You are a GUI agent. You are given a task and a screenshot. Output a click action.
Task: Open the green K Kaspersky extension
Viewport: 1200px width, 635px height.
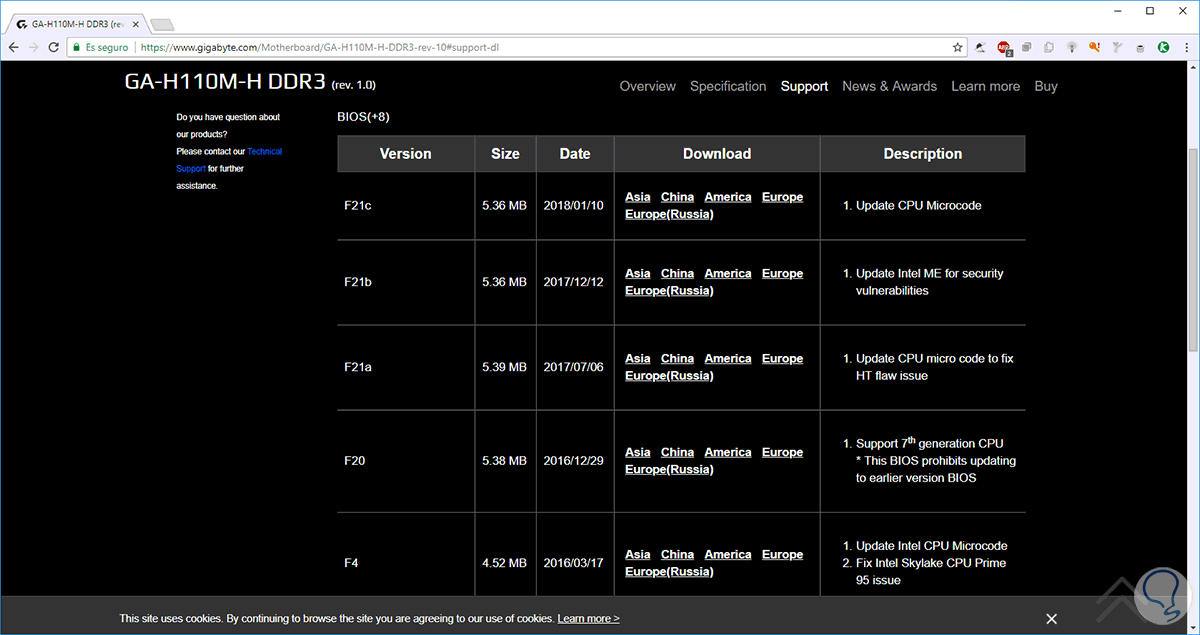pos(1163,47)
